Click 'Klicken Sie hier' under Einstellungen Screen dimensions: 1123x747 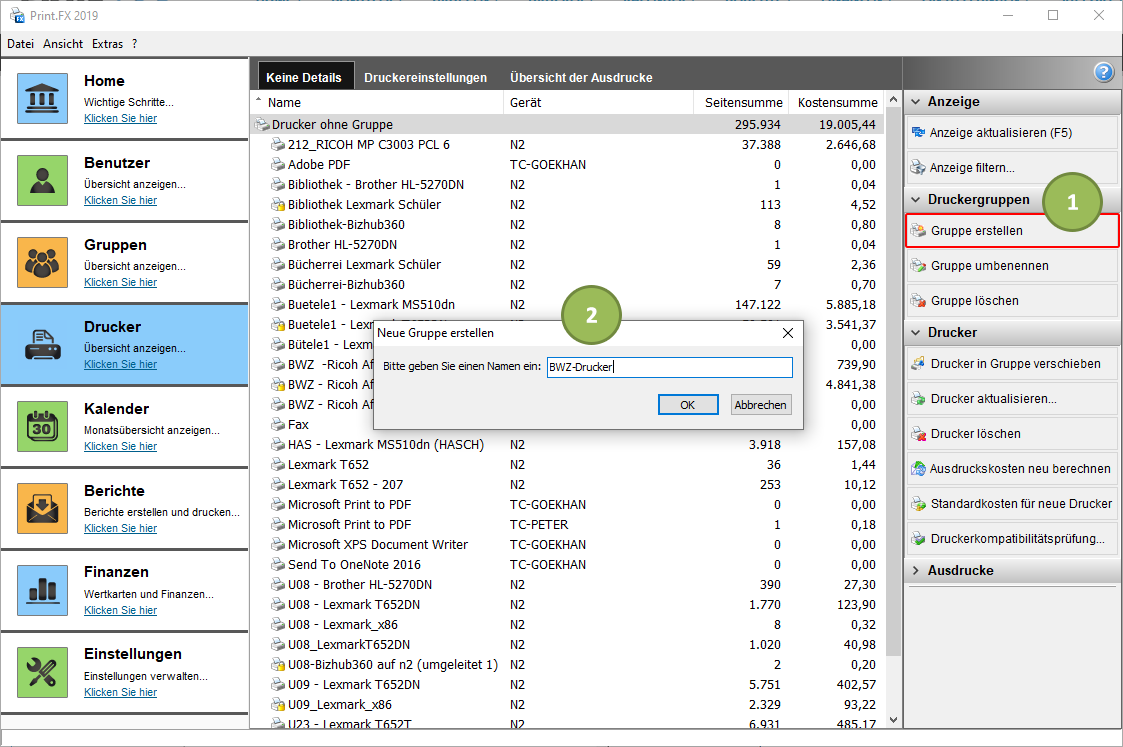pos(120,692)
